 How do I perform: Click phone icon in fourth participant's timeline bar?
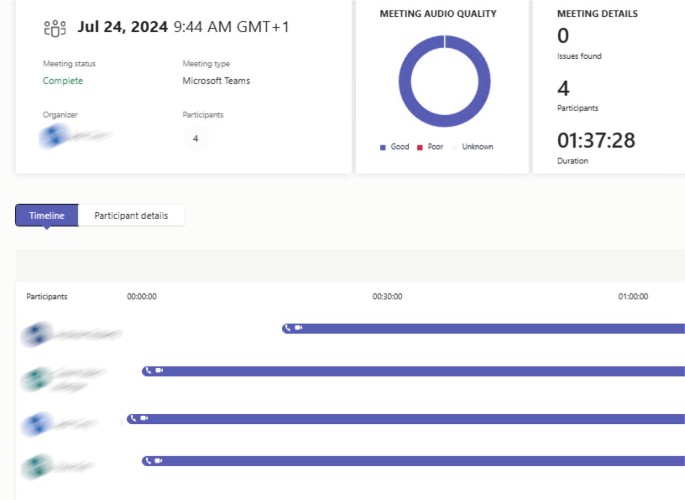[148, 461]
